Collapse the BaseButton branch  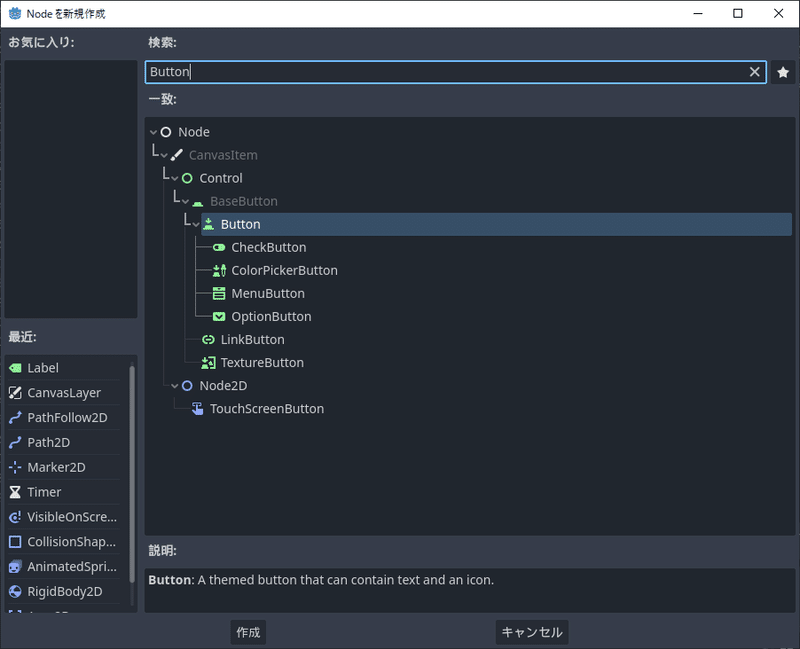point(186,202)
